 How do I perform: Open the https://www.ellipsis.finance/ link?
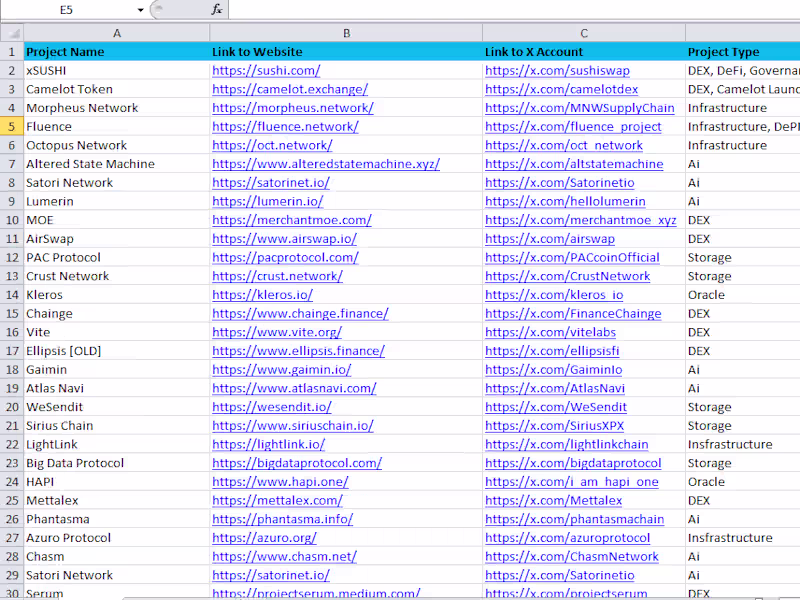pyautogui.click(x=298, y=351)
